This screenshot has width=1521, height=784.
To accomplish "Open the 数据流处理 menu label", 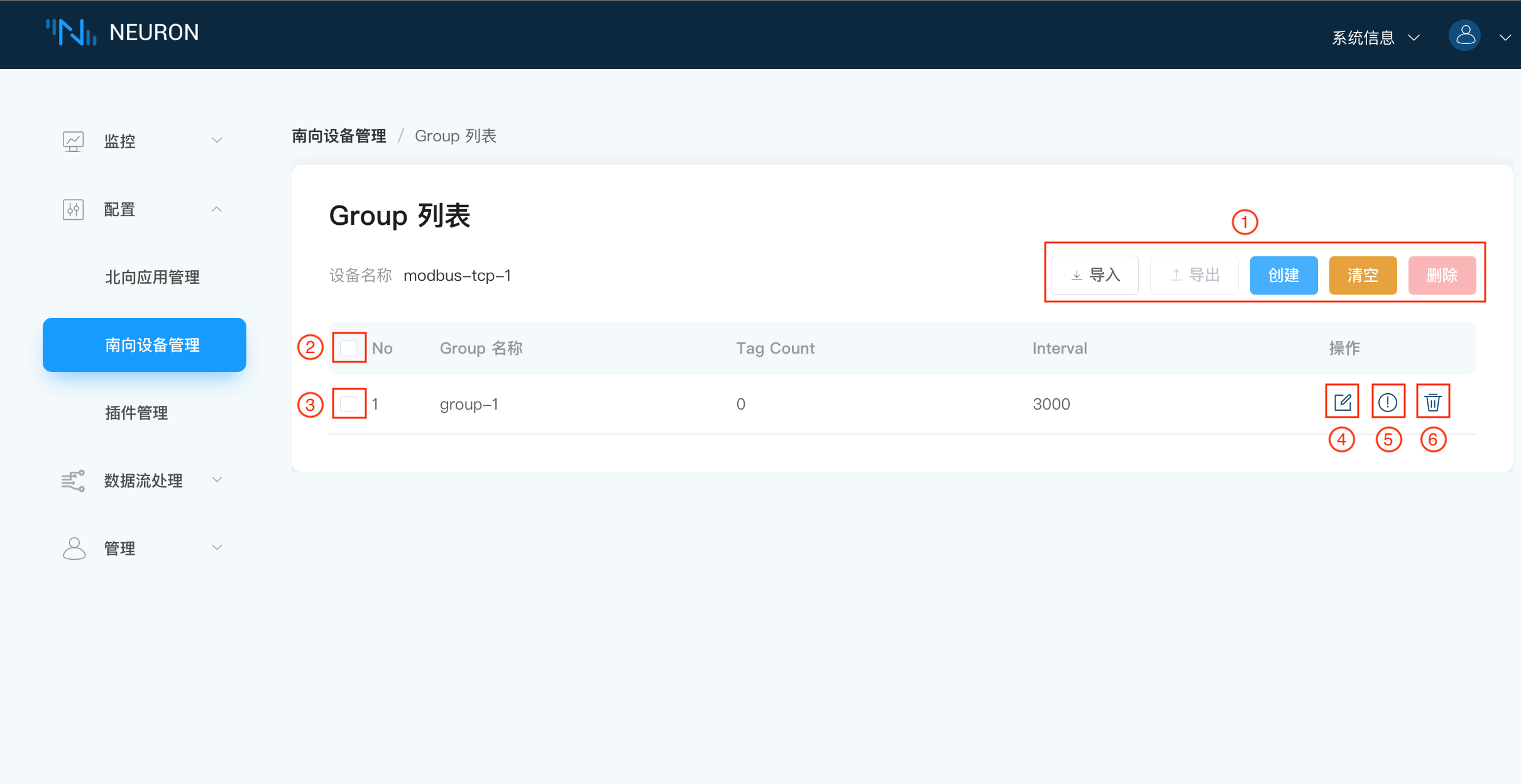I will [143, 481].
